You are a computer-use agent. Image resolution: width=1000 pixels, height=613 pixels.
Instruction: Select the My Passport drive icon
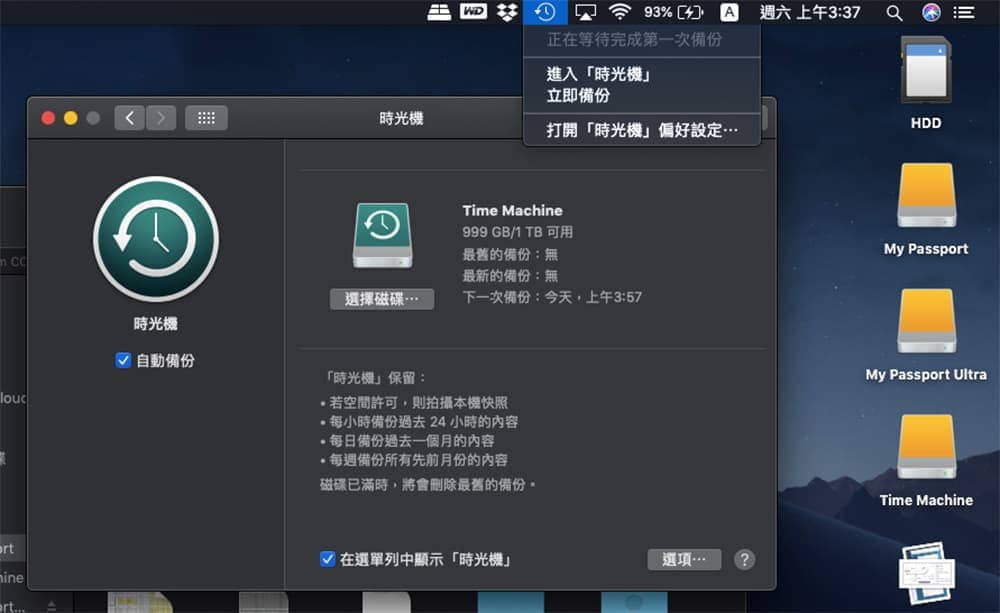point(927,195)
